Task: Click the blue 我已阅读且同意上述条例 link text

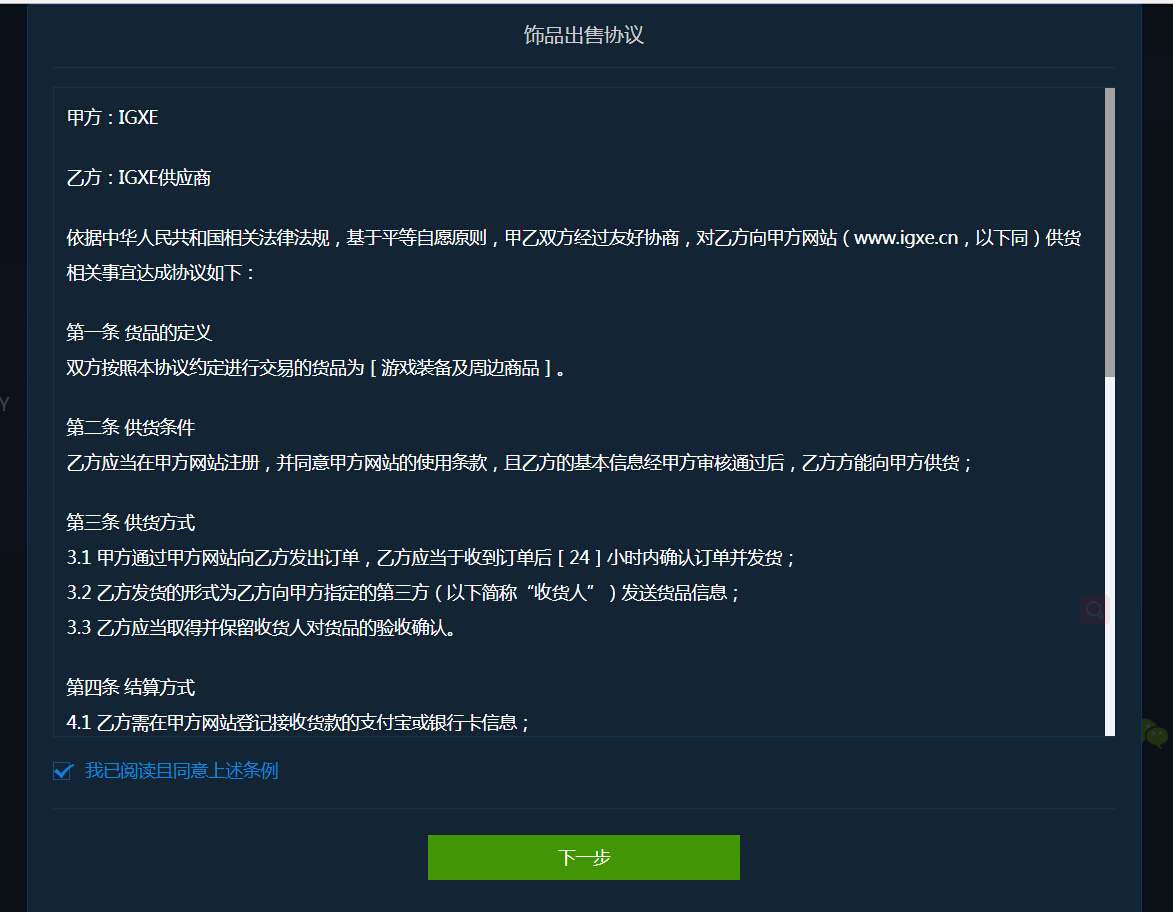Action: (180, 770)
